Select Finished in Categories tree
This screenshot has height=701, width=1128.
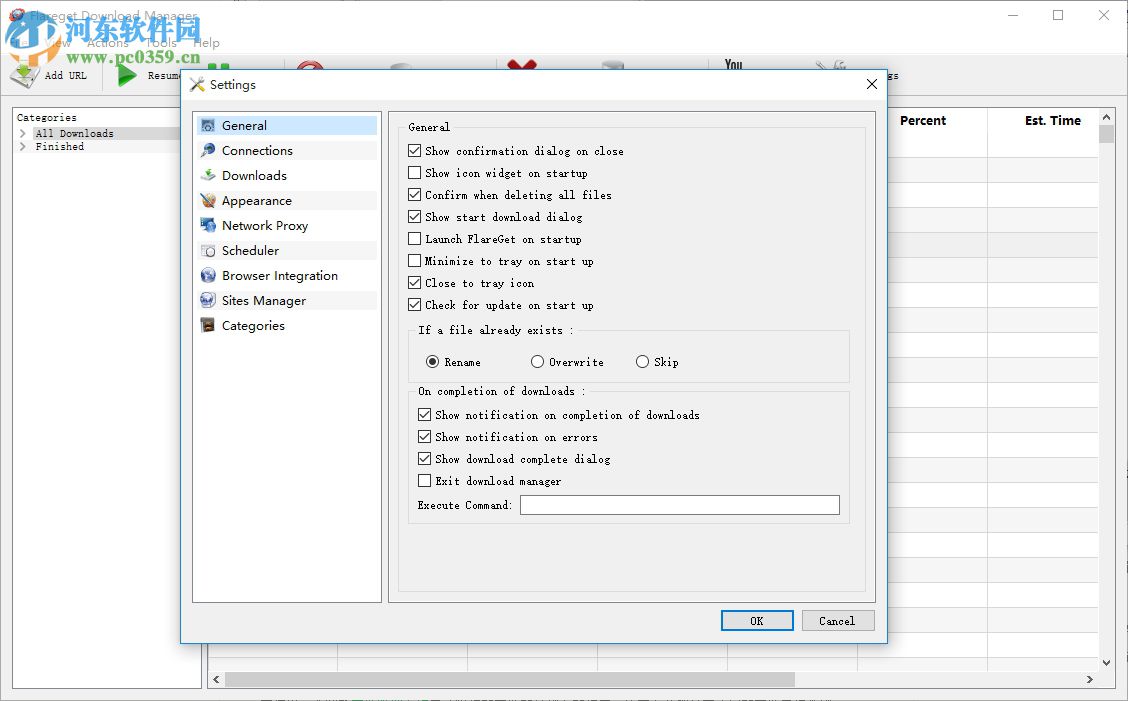click(x=60, y=146)
